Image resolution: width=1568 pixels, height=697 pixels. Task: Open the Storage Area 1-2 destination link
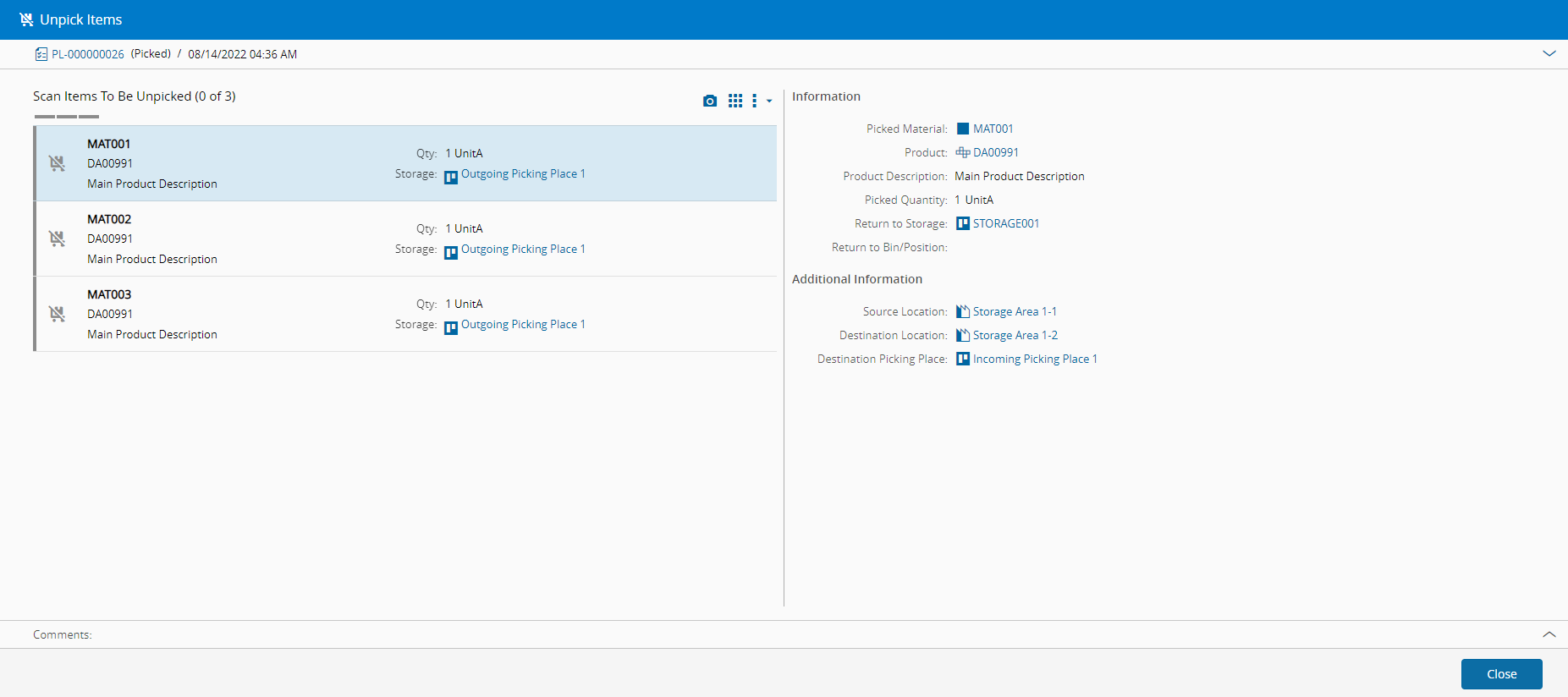1015,335
